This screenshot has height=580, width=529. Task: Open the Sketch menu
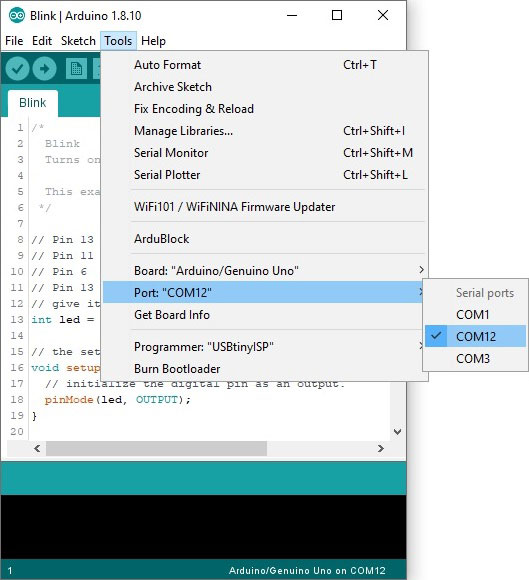click(x=78, y=41)
